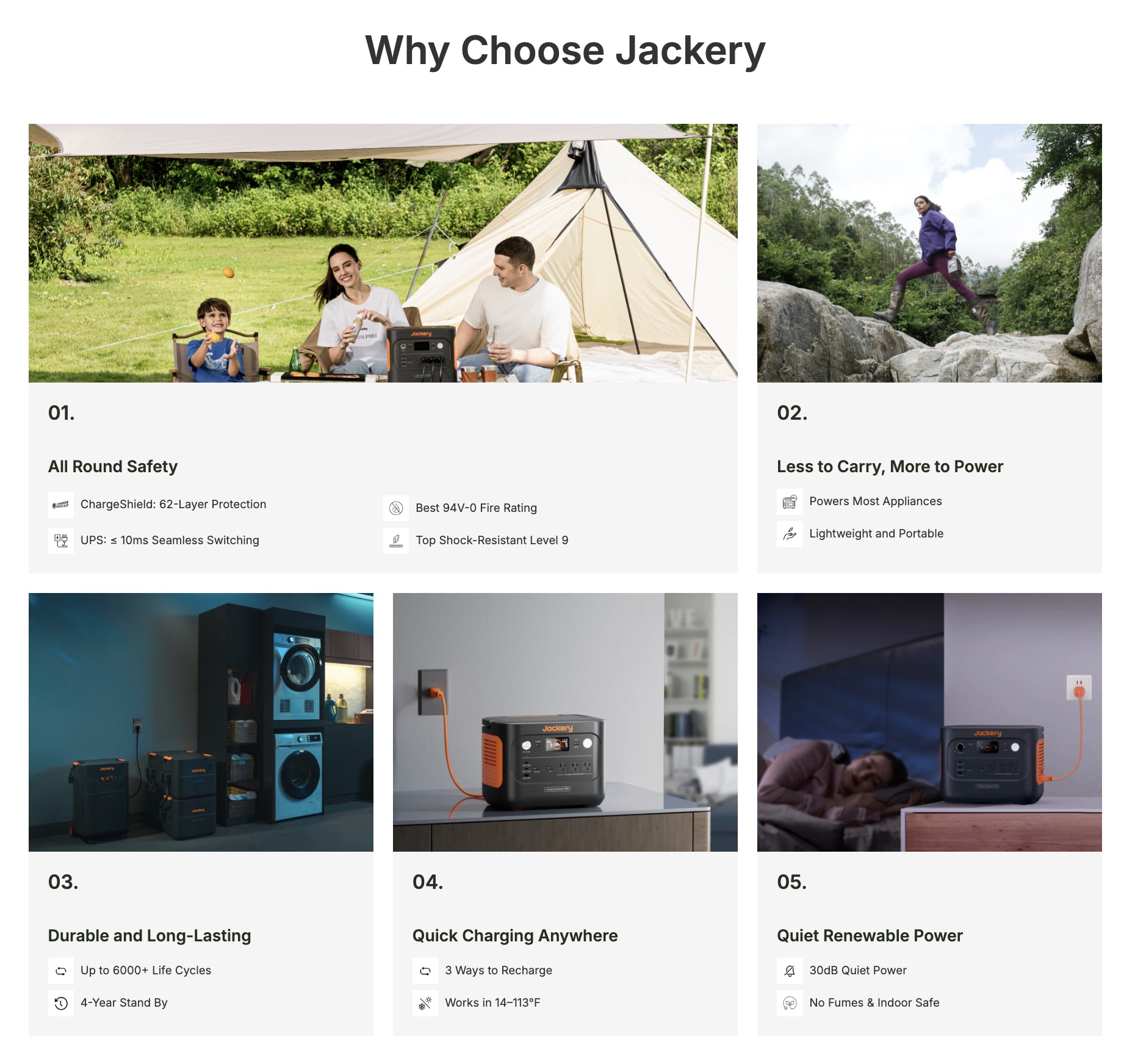Click the Powers Most Appliances icon
1135x1064 pixels.
click(x=790, y=501)
